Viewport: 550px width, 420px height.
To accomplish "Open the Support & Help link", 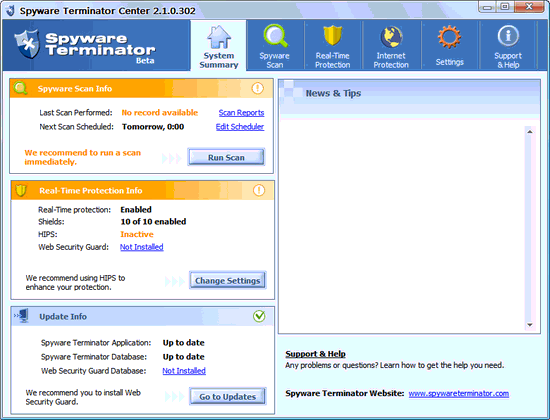I will tap(315, 354).
